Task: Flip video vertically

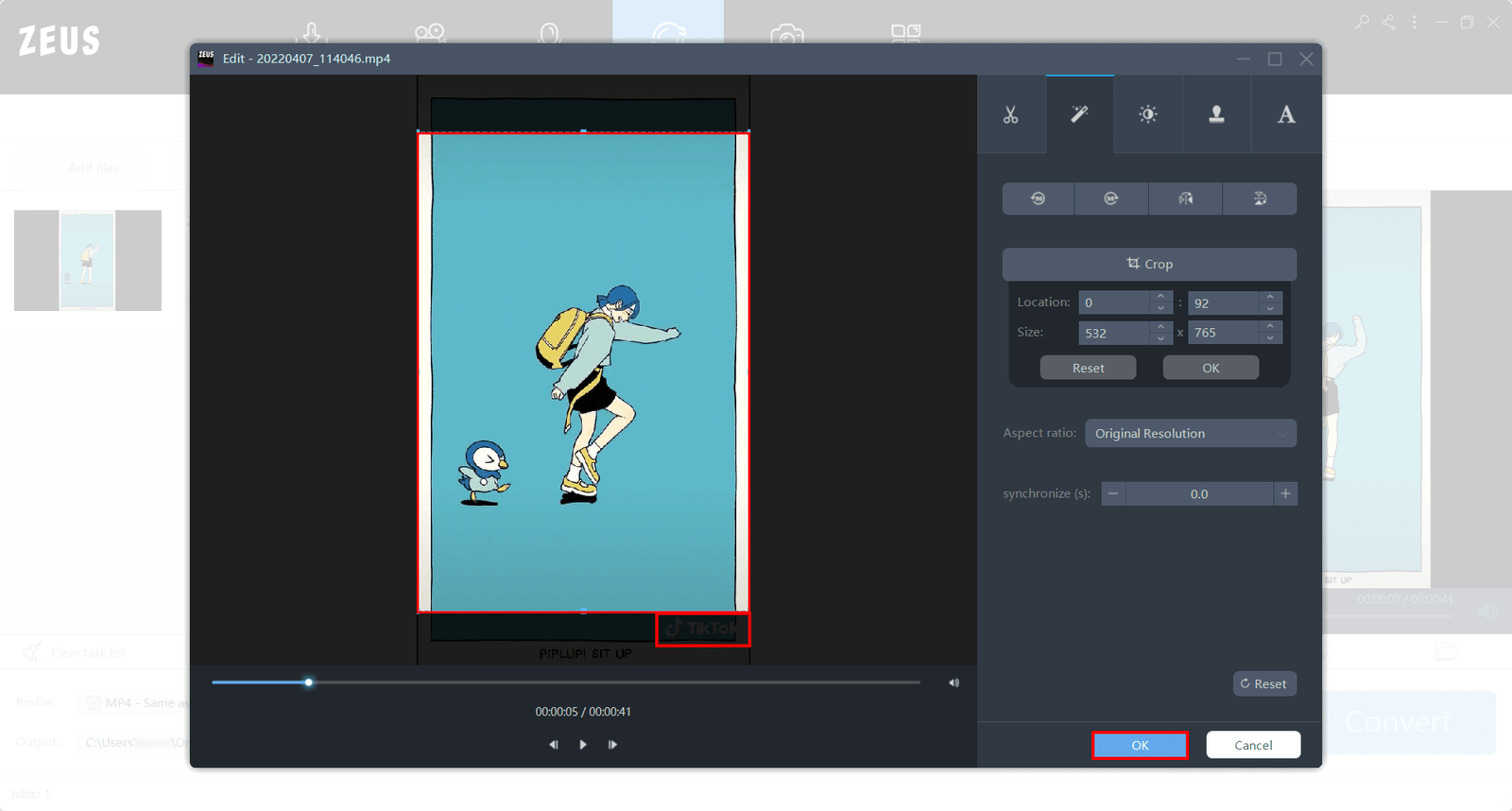Action: 1260,198
